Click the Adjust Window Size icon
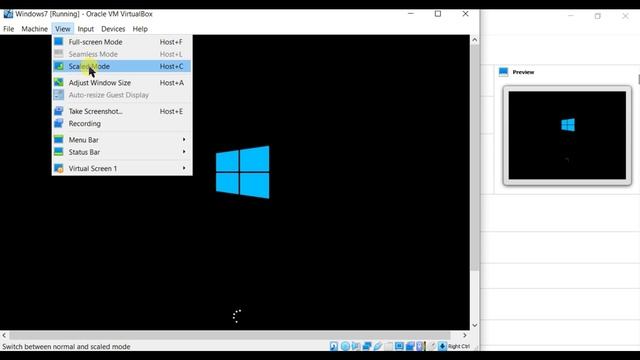 coord(59,82)
